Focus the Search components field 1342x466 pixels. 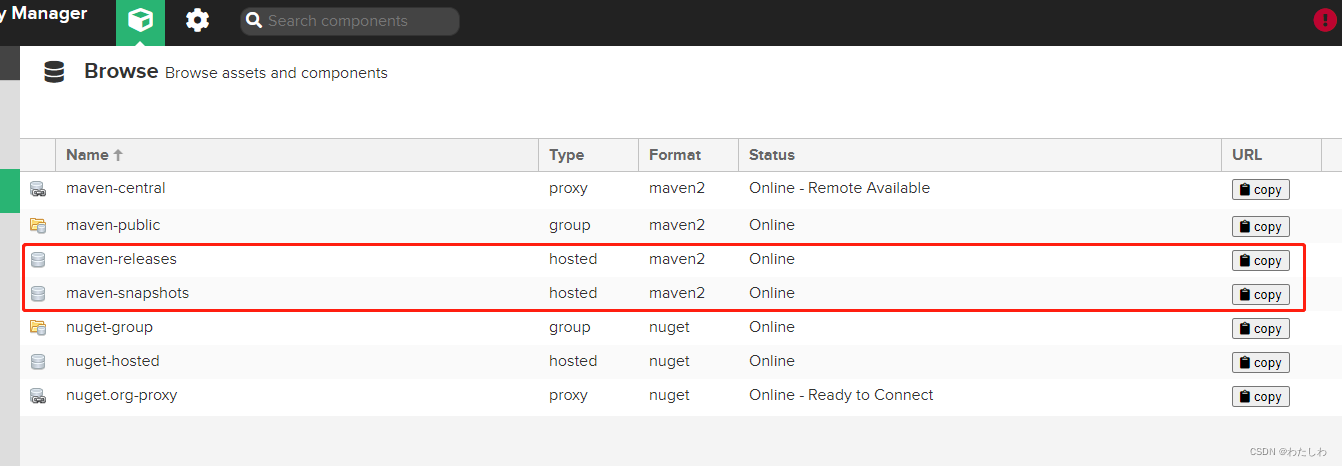350,21
